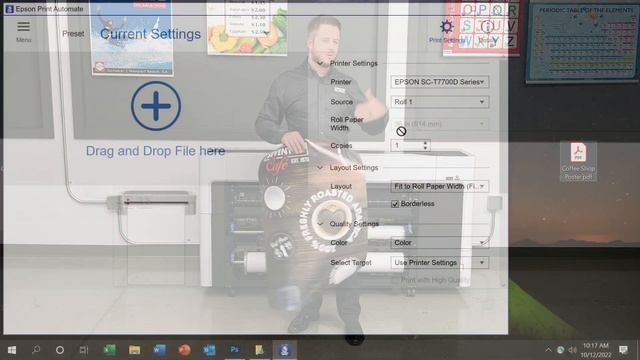Launch Word from the taskbar
The width and height of the screenshot is (640, 360).
160,350
